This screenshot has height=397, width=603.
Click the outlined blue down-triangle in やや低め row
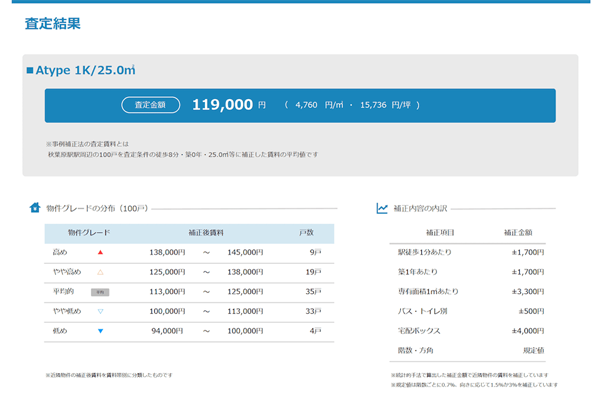(100, 311)
